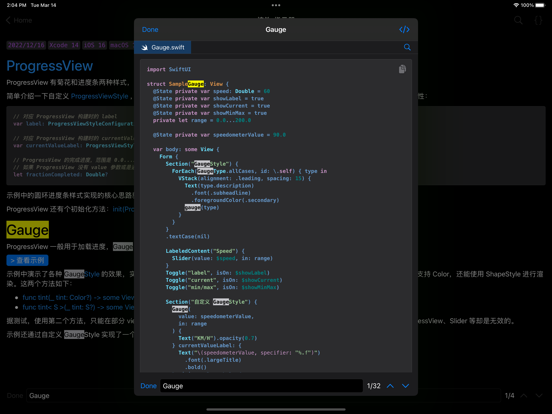Tap Done in the background find bar

pos(15,396)
